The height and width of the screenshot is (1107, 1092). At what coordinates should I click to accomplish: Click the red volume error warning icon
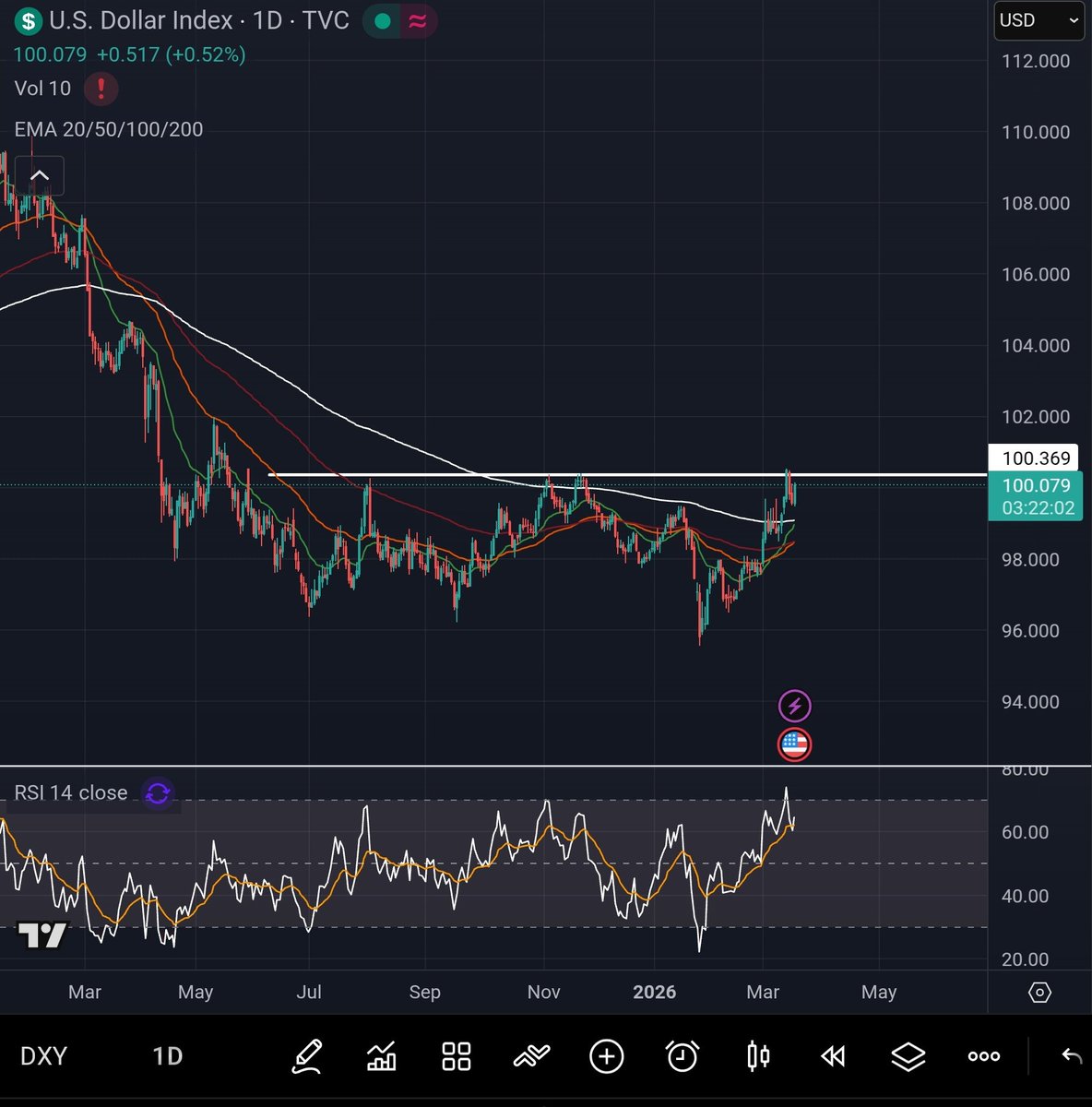tap(101, 89)
